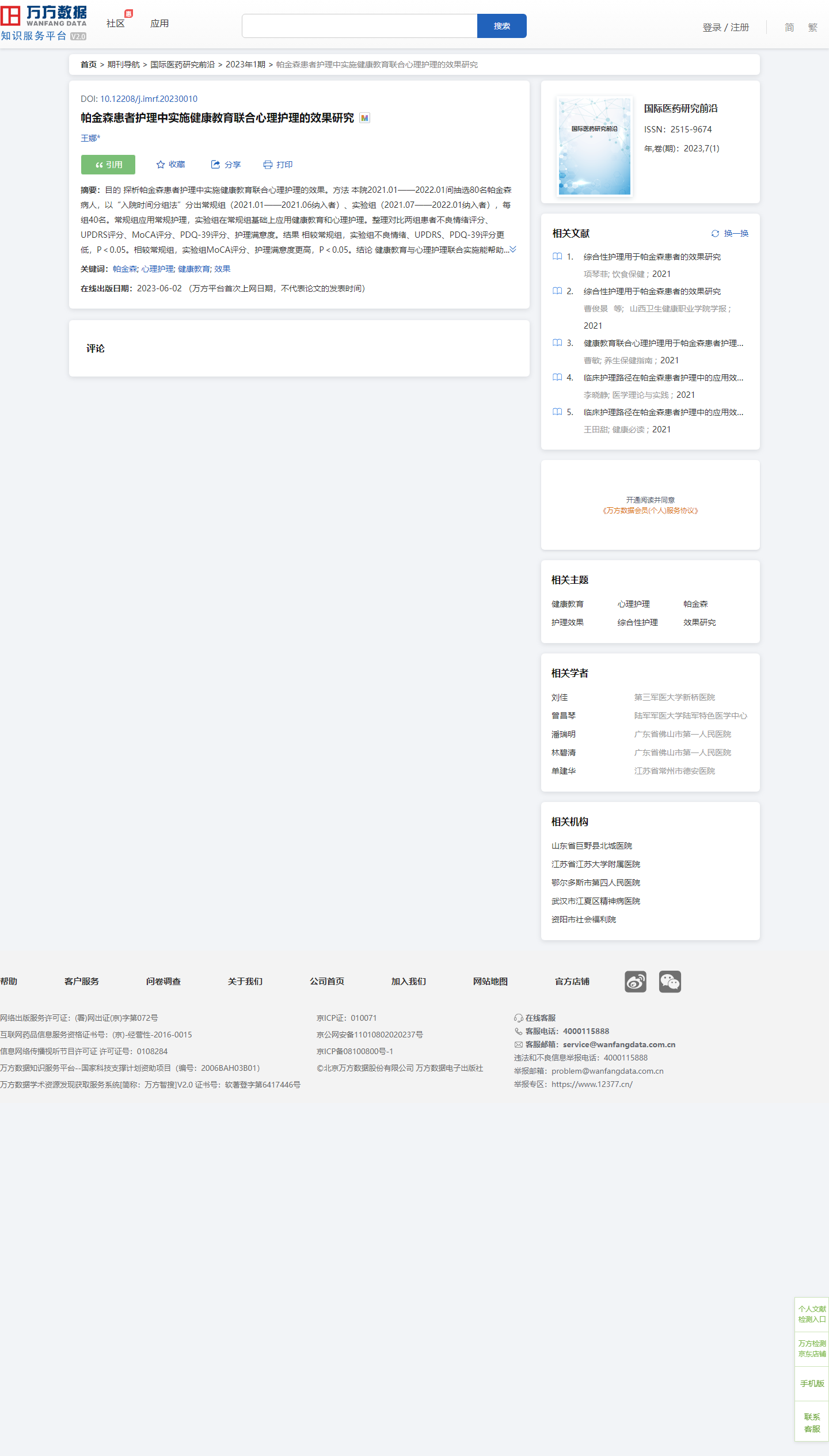This screenshot has width=829, height=1456.
Task: Click keyword 健康教育 under abstract
Action: [194, 269]
